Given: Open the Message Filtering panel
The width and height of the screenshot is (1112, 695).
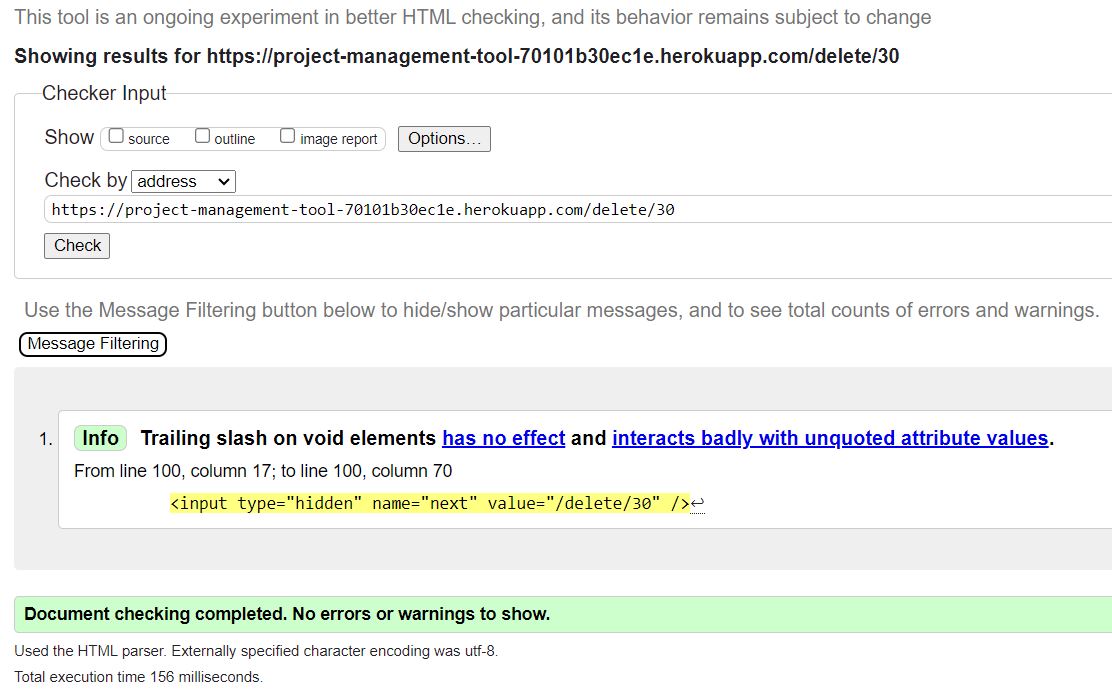Looking at the screenshot, I should click(92, 344).
